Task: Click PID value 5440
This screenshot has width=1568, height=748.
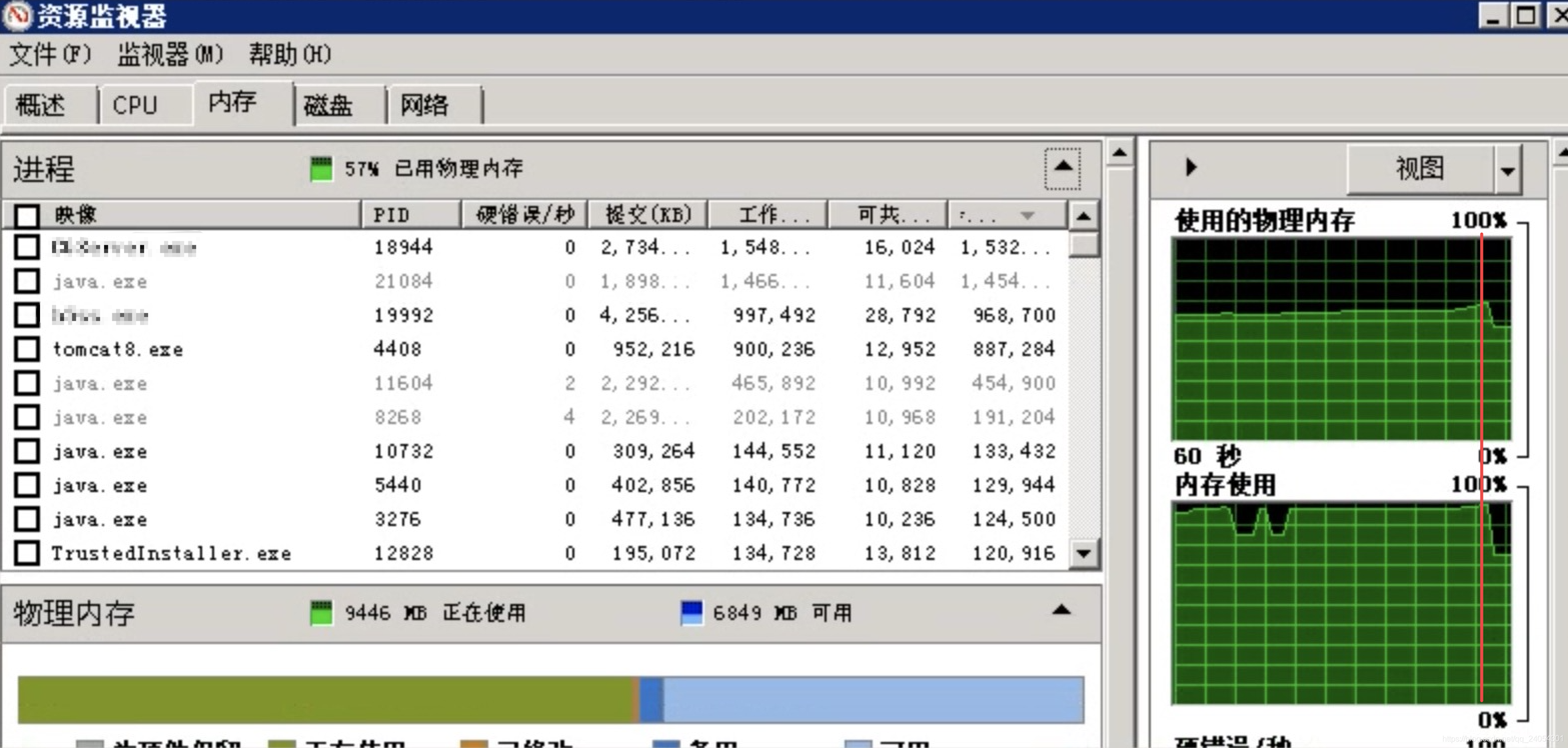Action: 397,485
